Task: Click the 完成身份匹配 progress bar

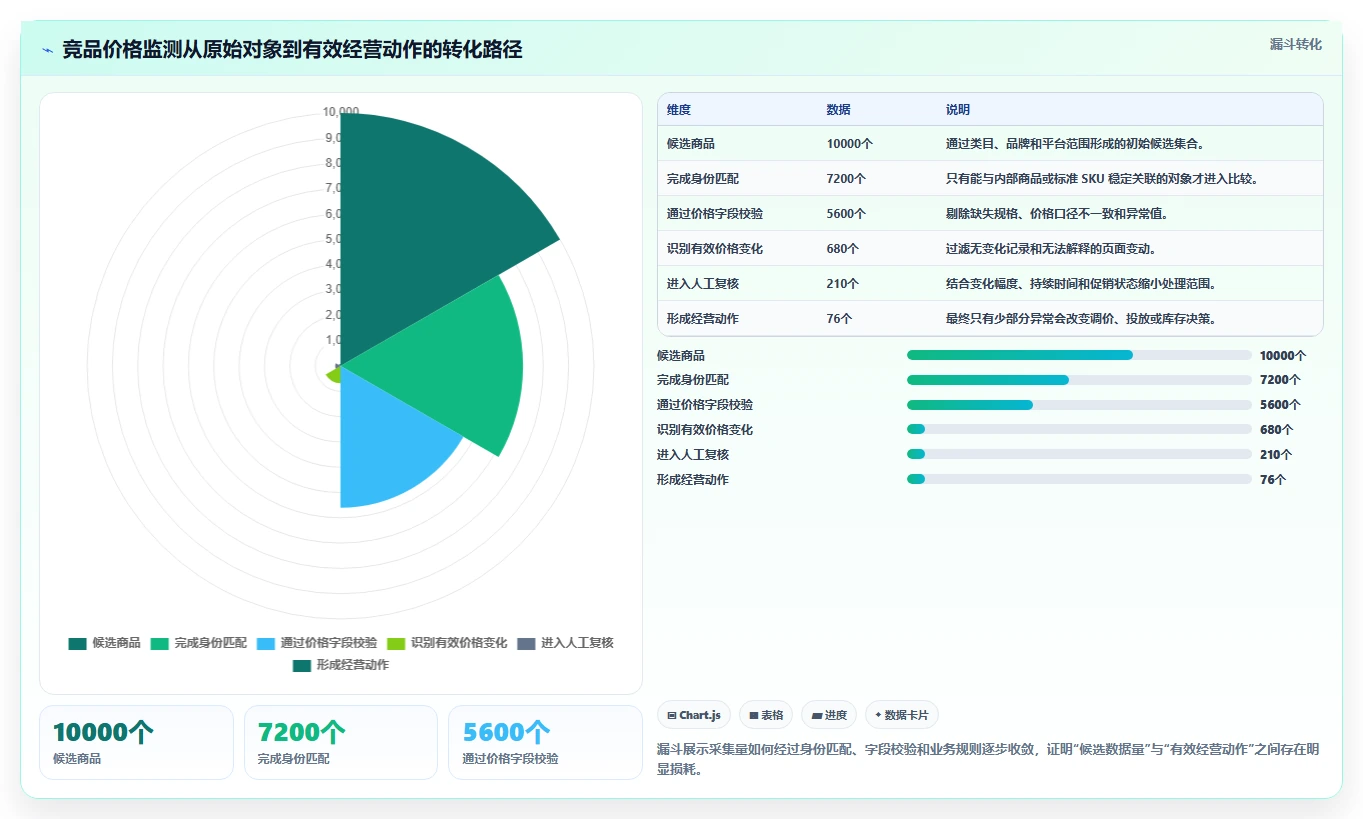Action: [x=1079, y=380]
